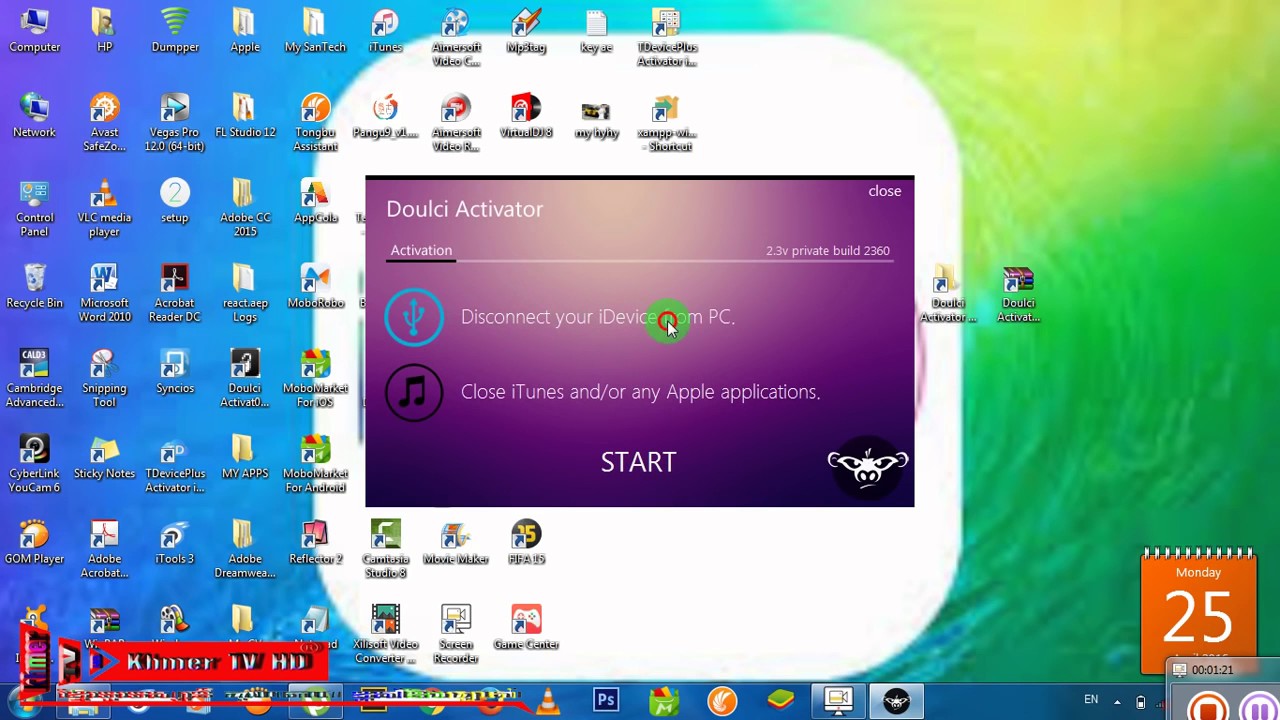Launch GOM Player shortcut
1280x720 pixels.
tap(35, 541)
